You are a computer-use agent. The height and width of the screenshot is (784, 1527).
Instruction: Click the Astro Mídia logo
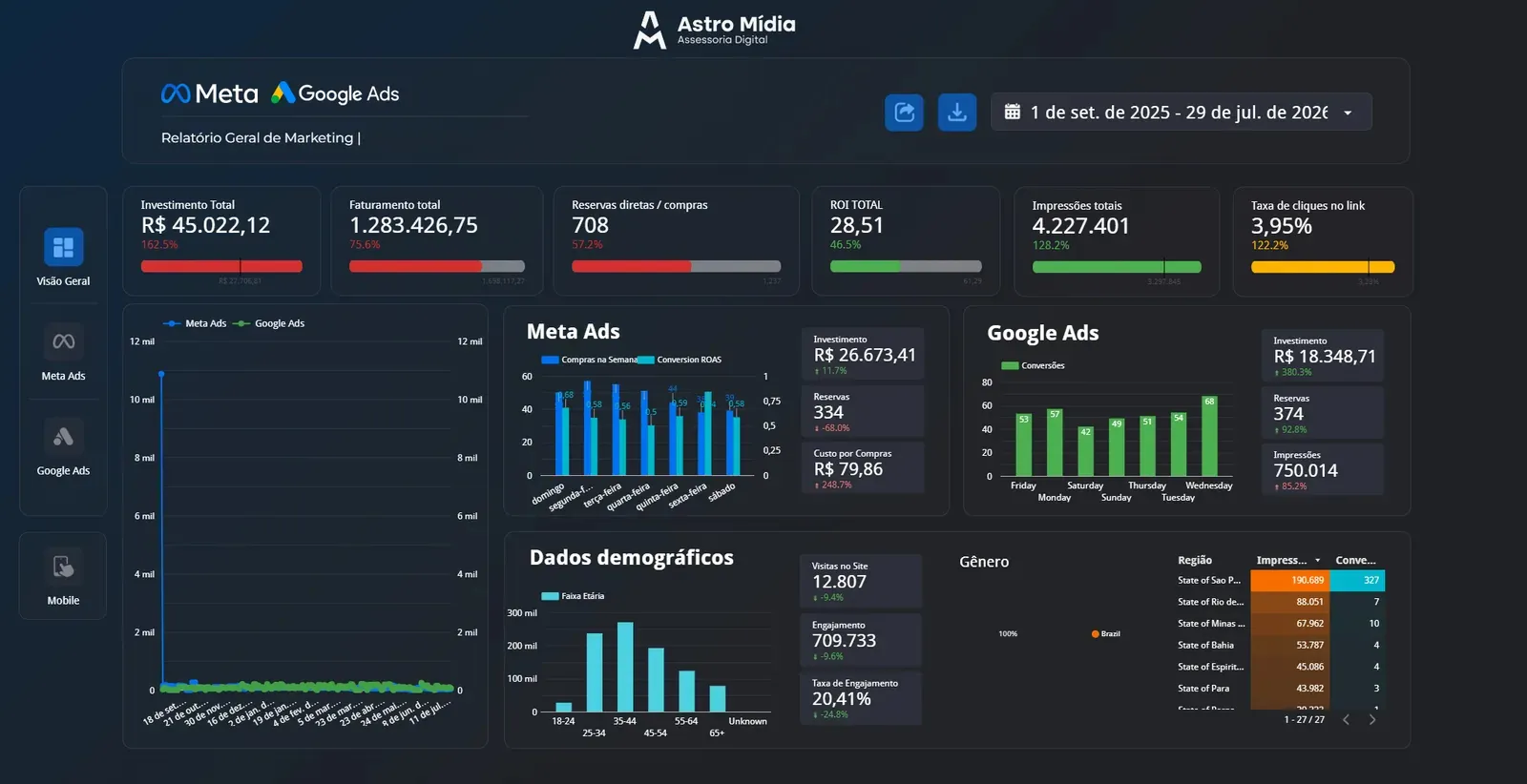715,30
